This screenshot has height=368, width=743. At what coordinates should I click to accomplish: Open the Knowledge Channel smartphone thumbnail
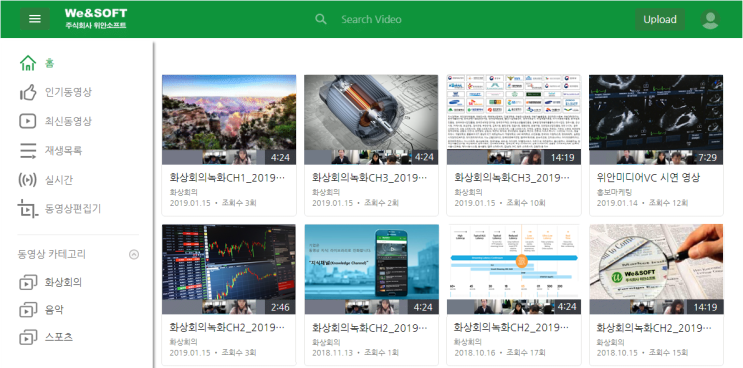coord(371,269)
